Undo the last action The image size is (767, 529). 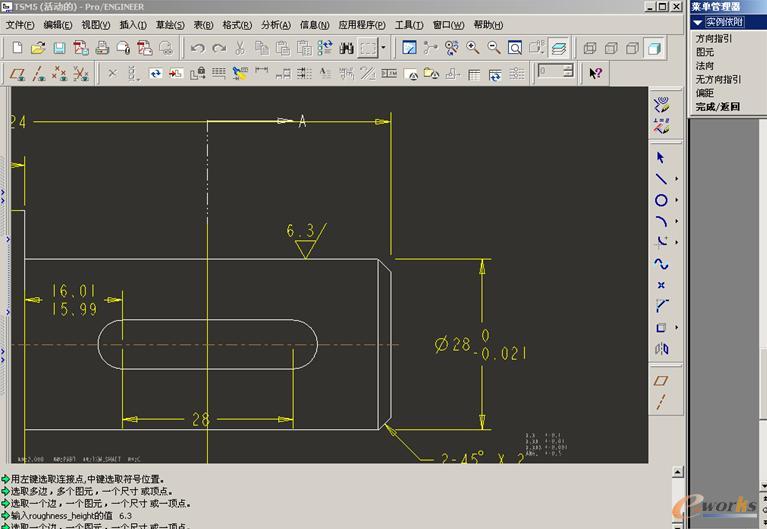tap(198, 48)
